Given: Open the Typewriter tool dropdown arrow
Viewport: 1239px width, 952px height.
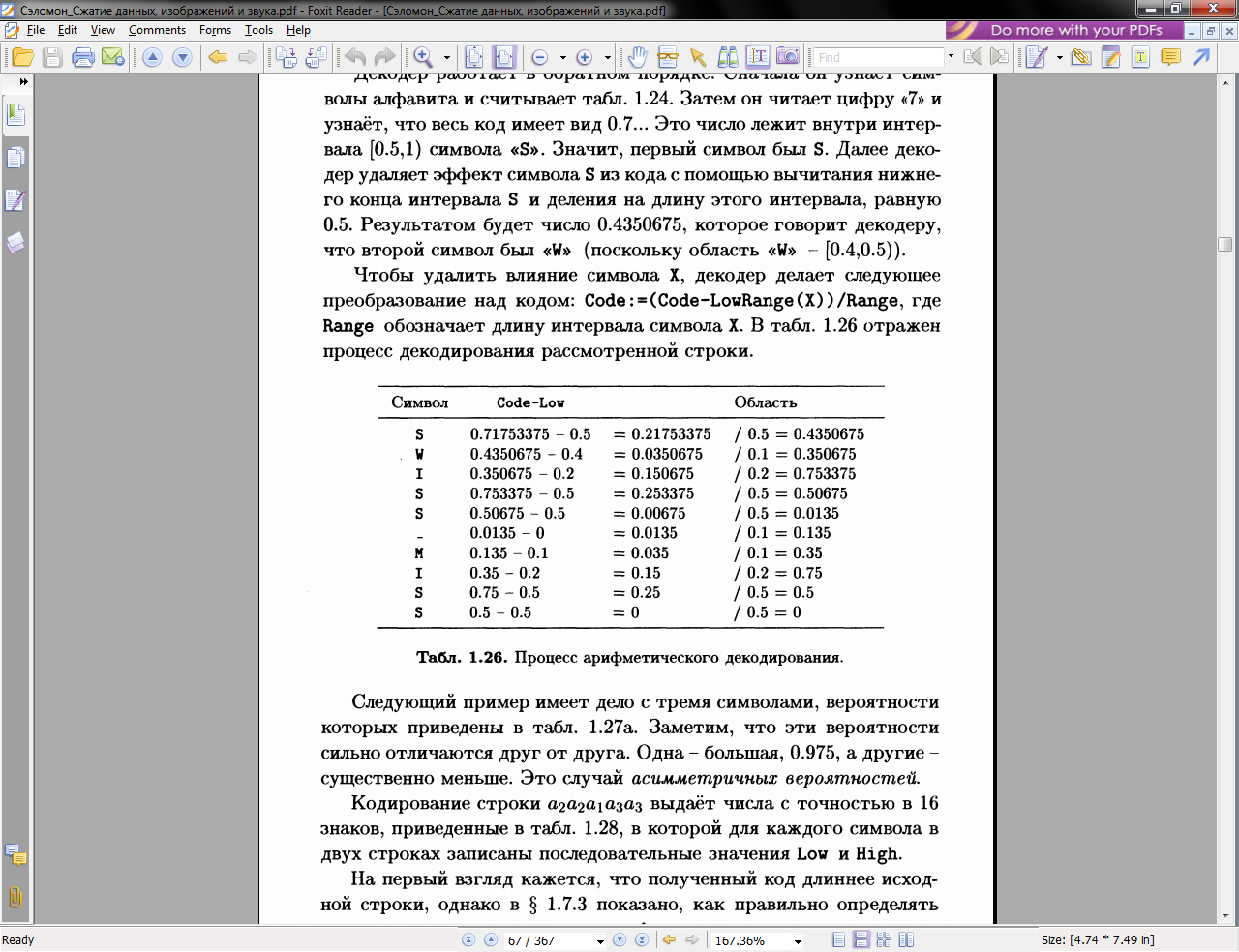Looking at the screenshot, I should coord(1059,57).
